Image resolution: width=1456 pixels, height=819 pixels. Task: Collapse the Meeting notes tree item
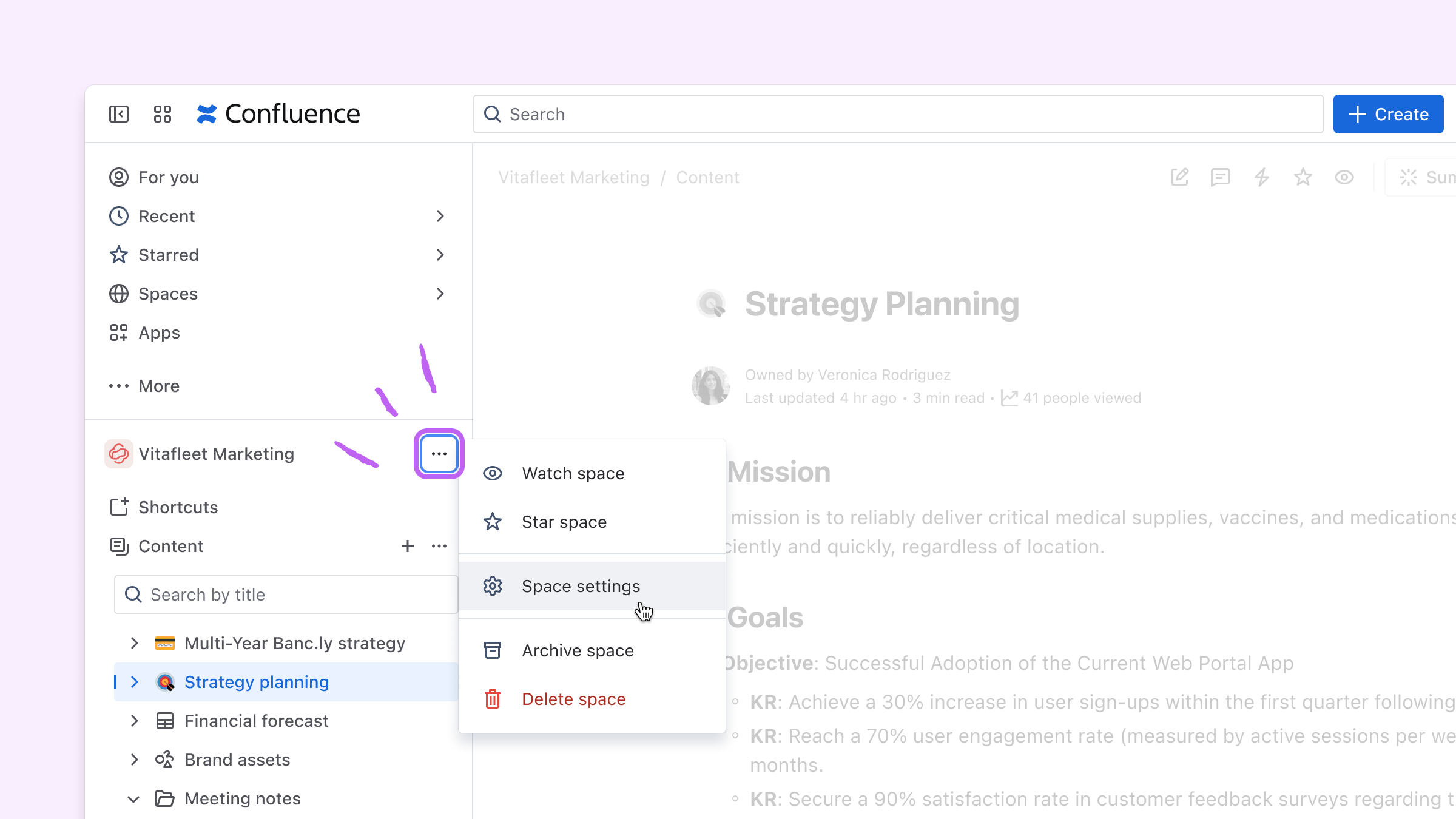[x=135, y=798]
